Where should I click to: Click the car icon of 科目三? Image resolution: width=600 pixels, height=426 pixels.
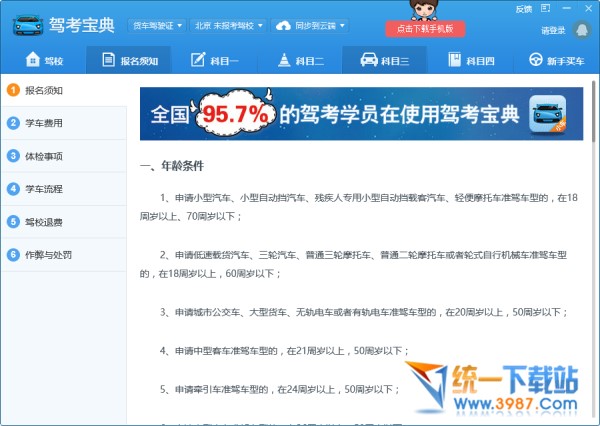pyautogui.click(x=369, y=60)
